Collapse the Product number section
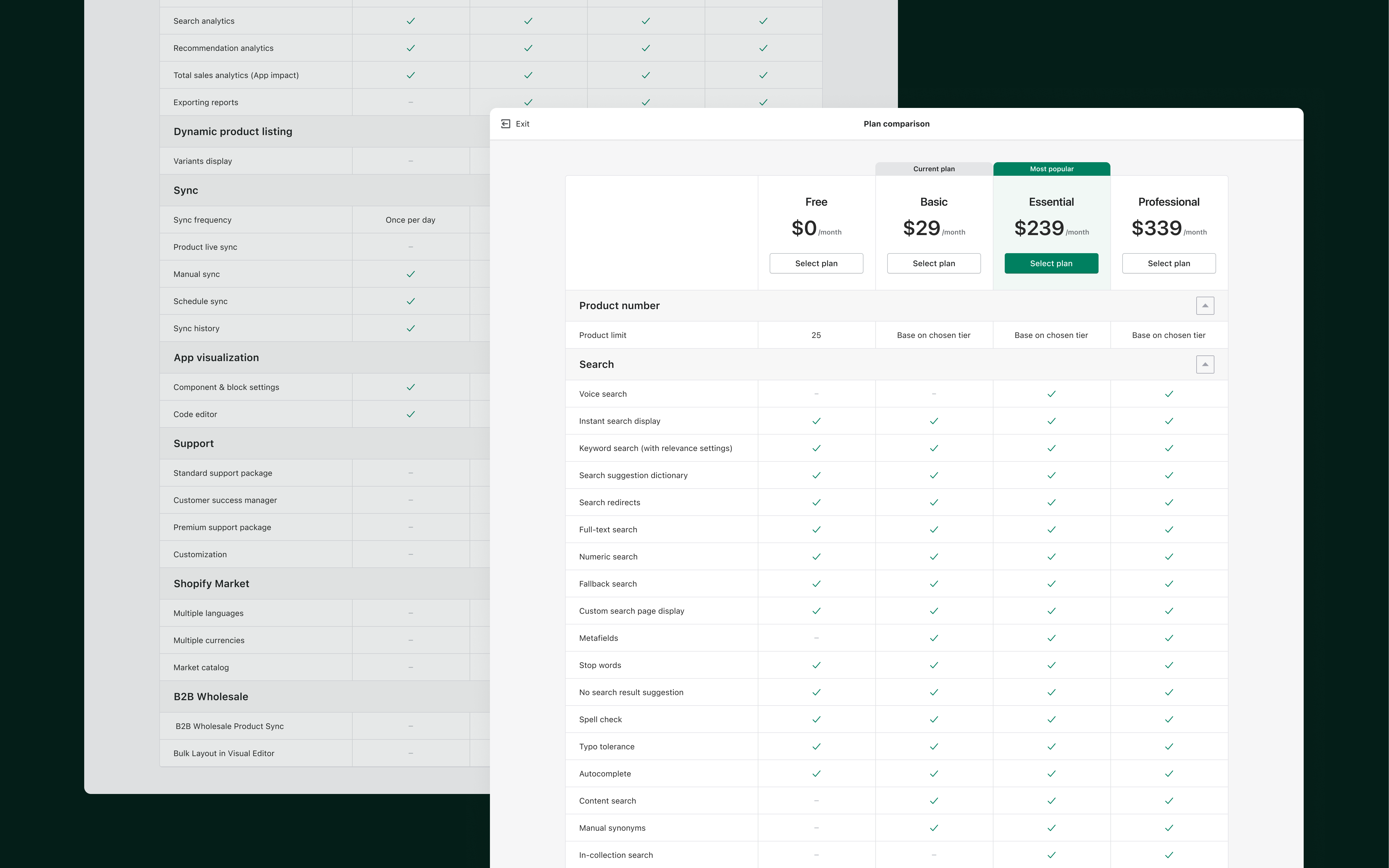The height and width of the screenshot is (868, 1389). click(1205, 305)
